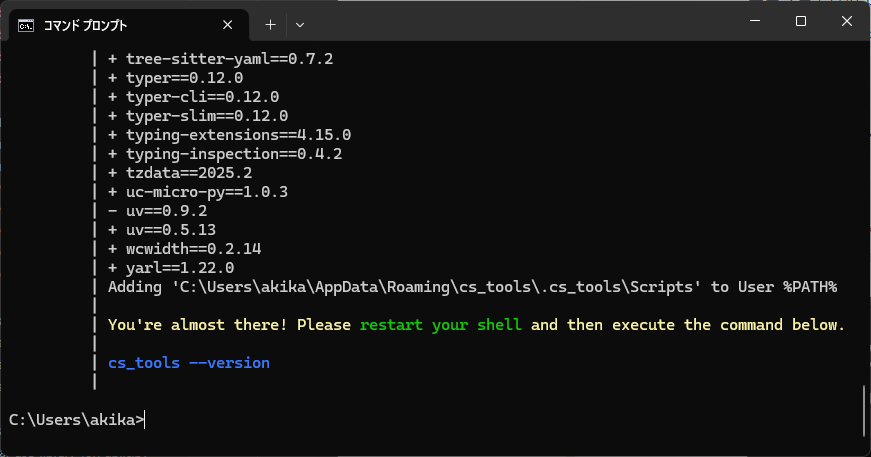Viewport: 871px width, 457px height.
Task: Select the コマンド プロンプト tab title
Action: point(85,24)
